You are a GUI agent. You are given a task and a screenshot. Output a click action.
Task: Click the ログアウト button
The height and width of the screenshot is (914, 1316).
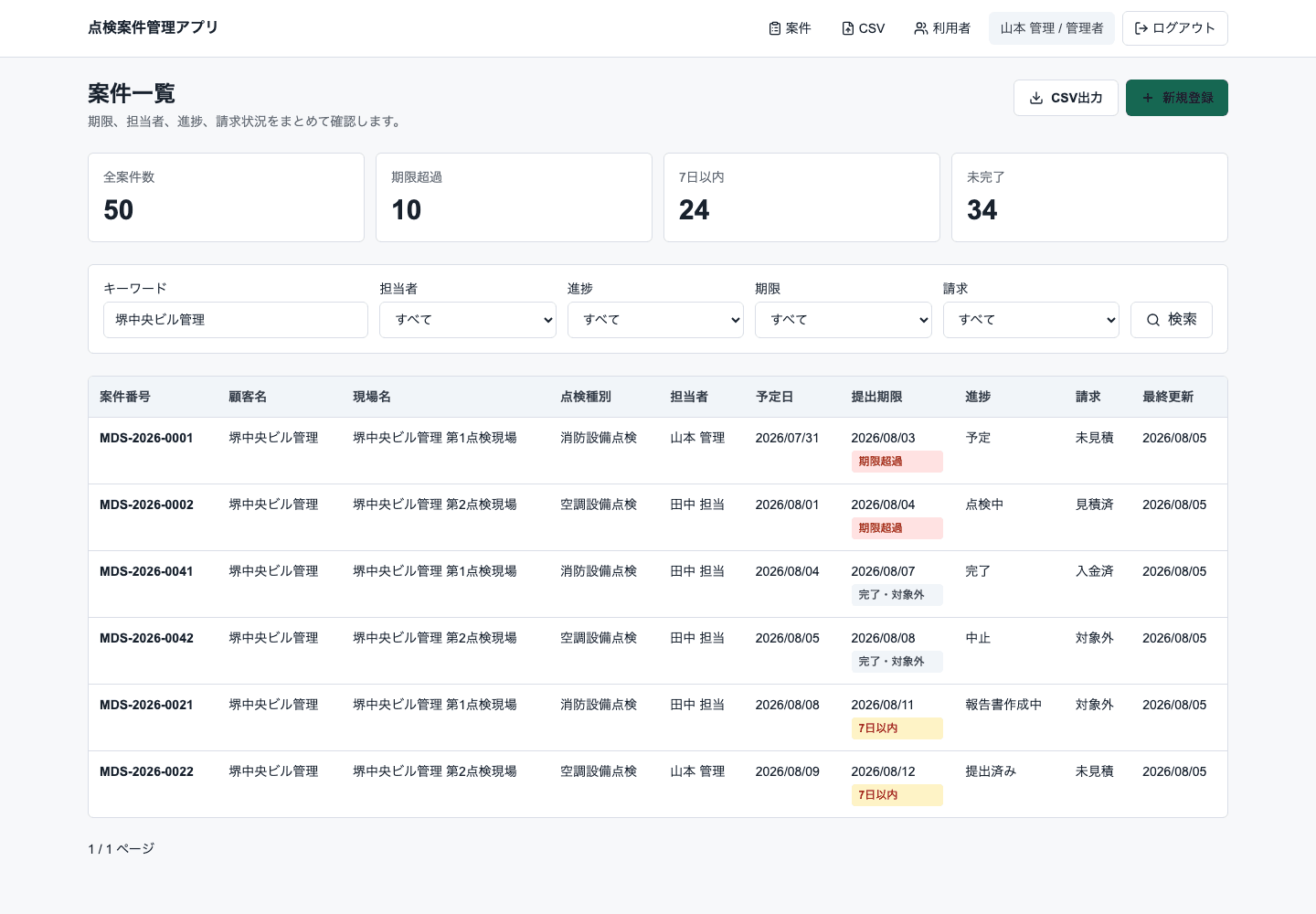pyautogui.click(x=1175, y=28)
